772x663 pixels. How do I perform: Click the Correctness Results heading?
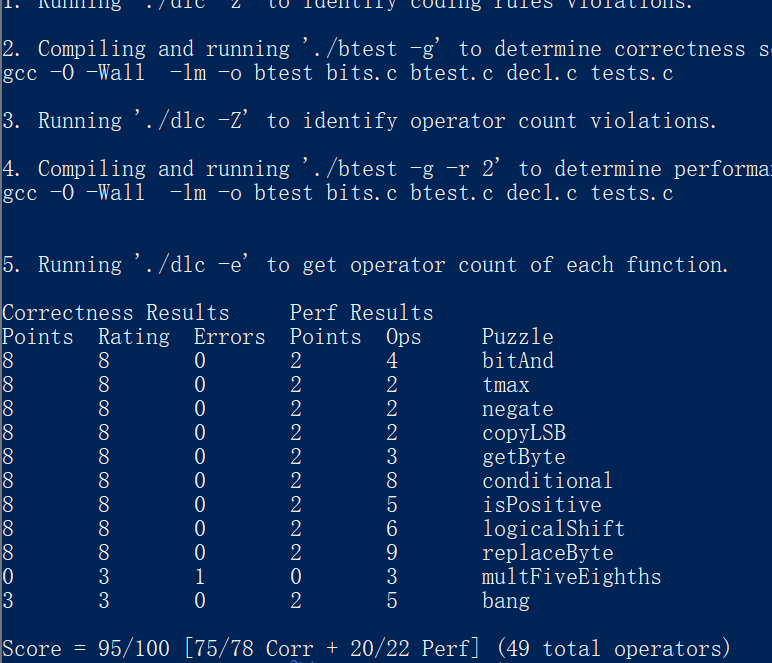[115, 313]
